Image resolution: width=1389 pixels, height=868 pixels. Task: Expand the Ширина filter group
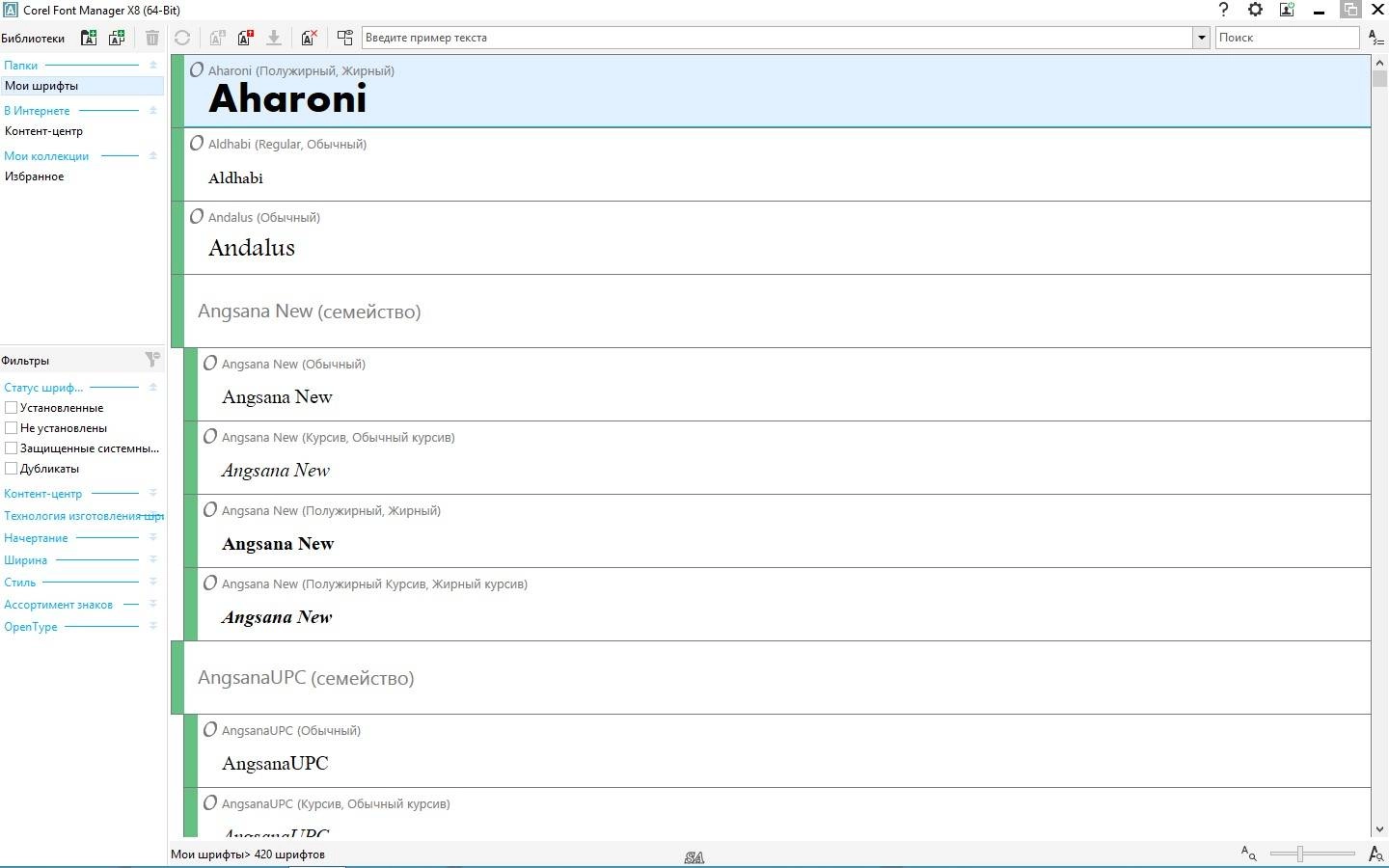152,559
